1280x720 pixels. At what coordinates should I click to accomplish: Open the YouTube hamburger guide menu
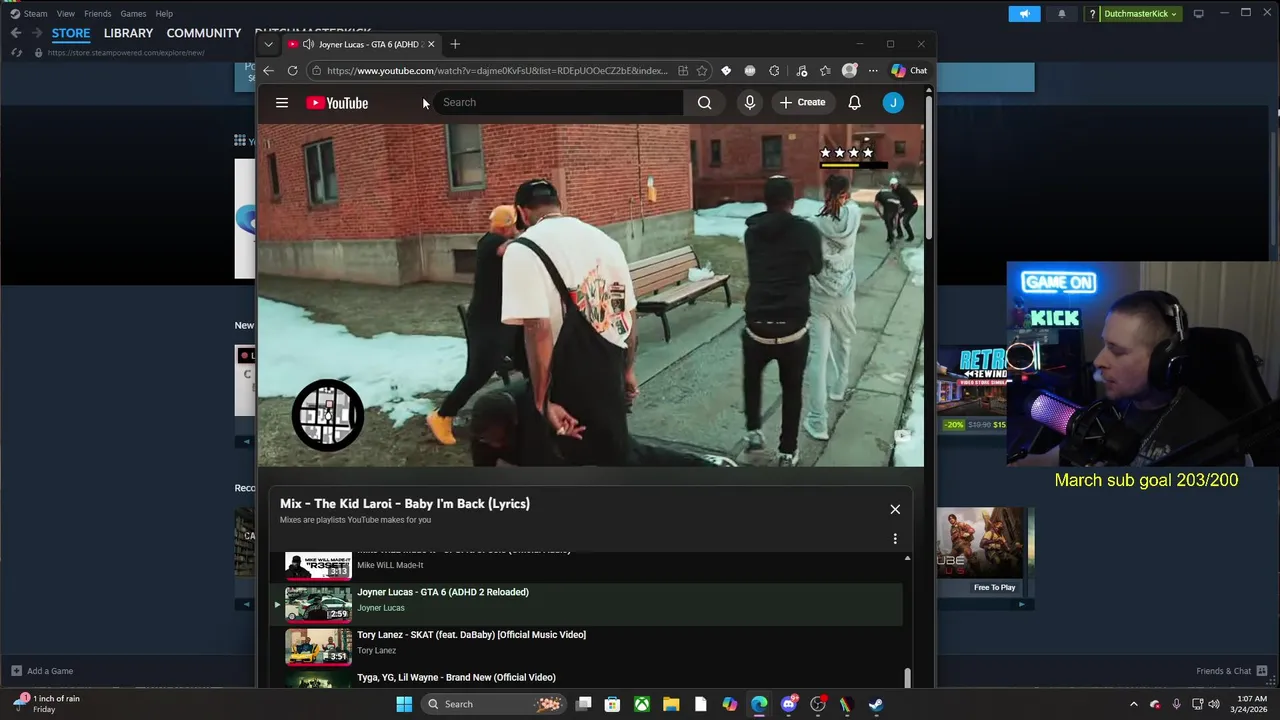pos(282,103)
